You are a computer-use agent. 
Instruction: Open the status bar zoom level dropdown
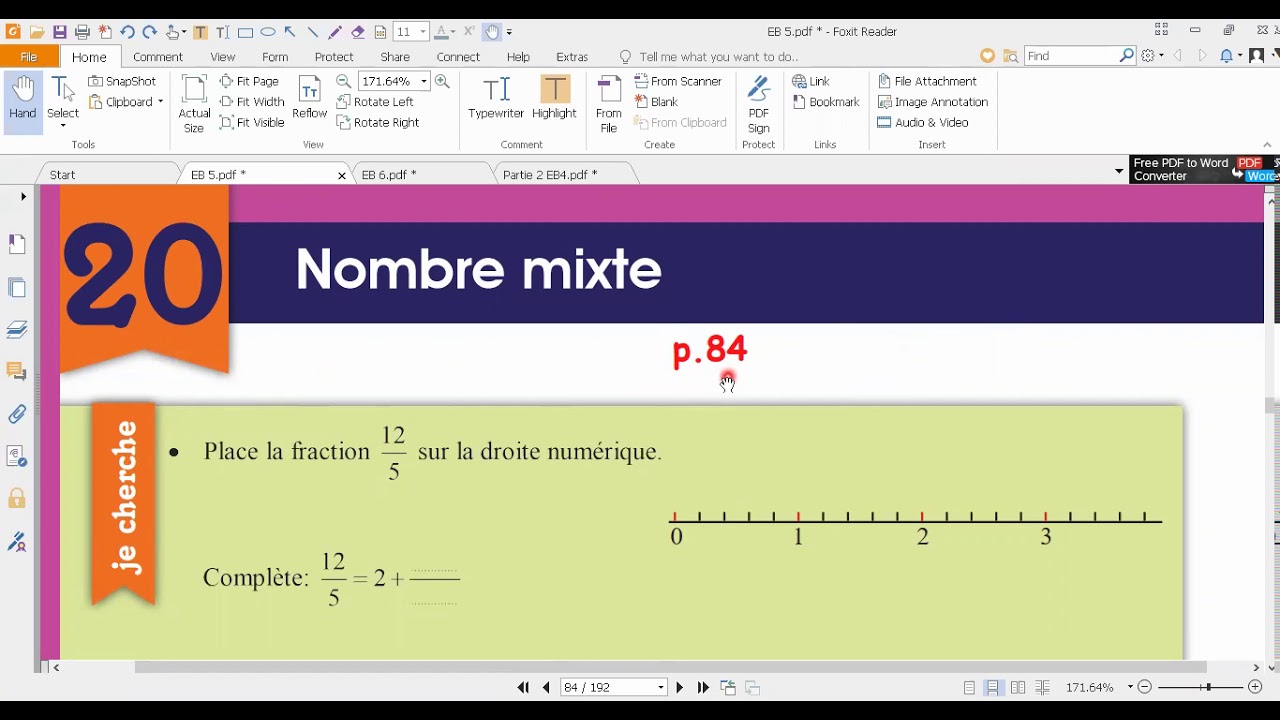pos(1130,687)
